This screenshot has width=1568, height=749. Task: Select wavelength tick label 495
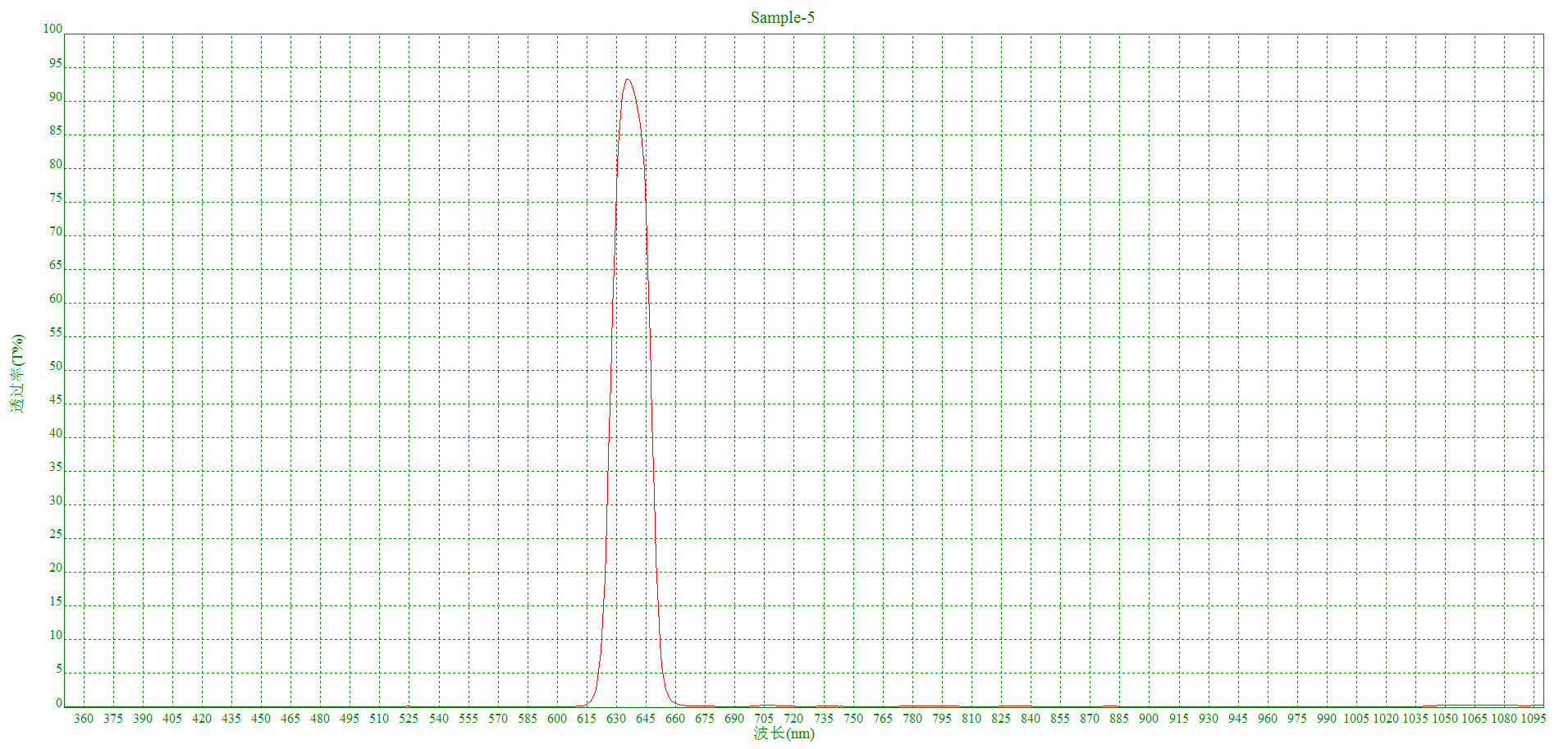[350, 719]
